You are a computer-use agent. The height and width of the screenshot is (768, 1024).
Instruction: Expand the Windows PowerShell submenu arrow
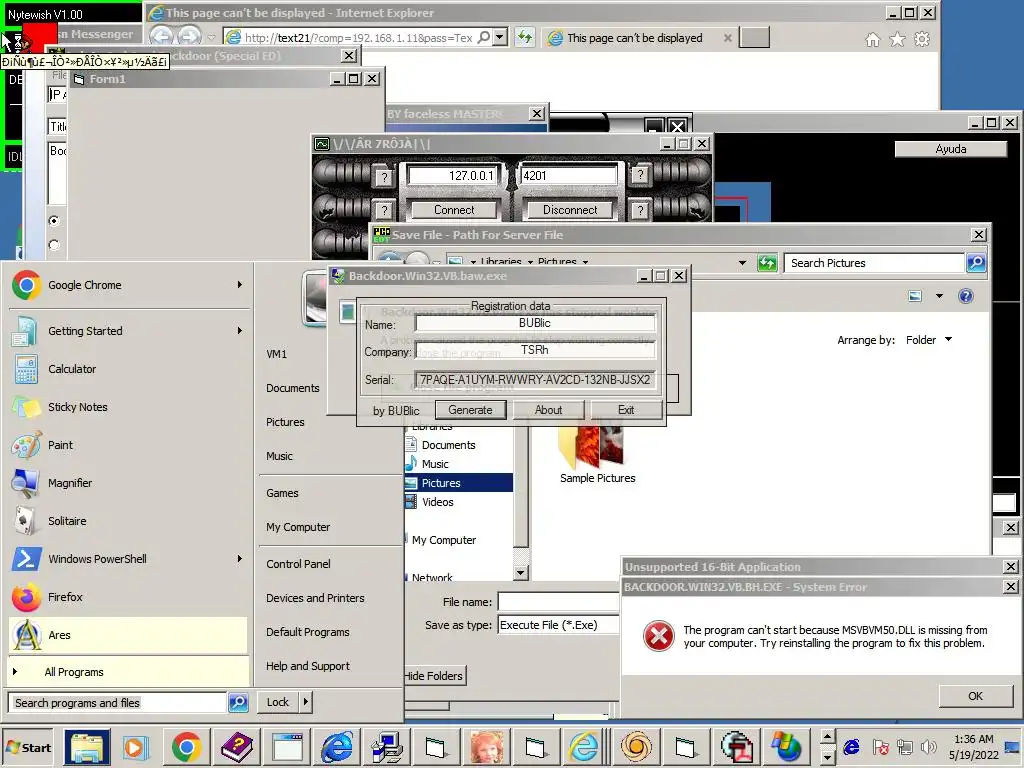click(x=240, y=559)
